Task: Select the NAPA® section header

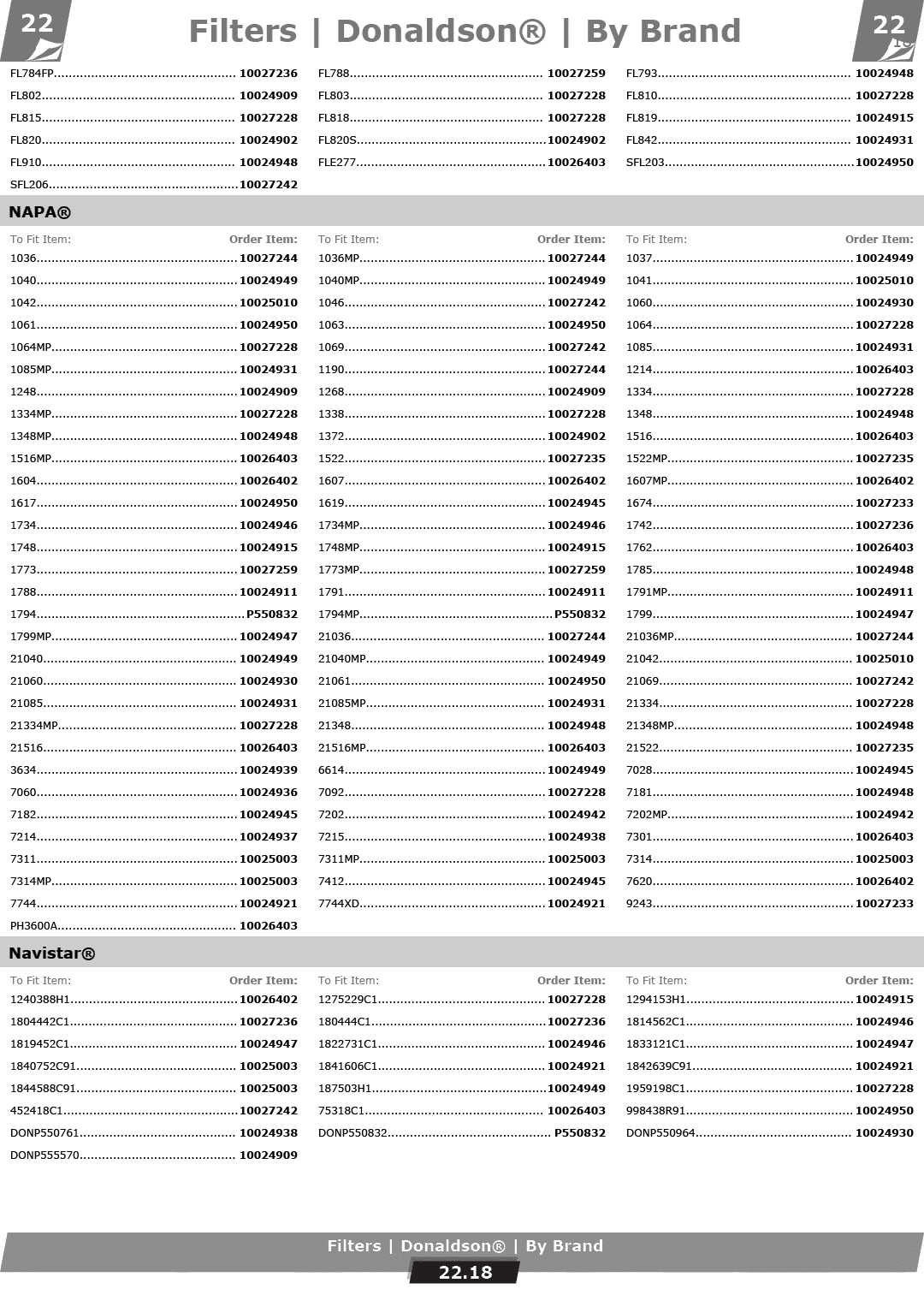Action: pos(40,211)
